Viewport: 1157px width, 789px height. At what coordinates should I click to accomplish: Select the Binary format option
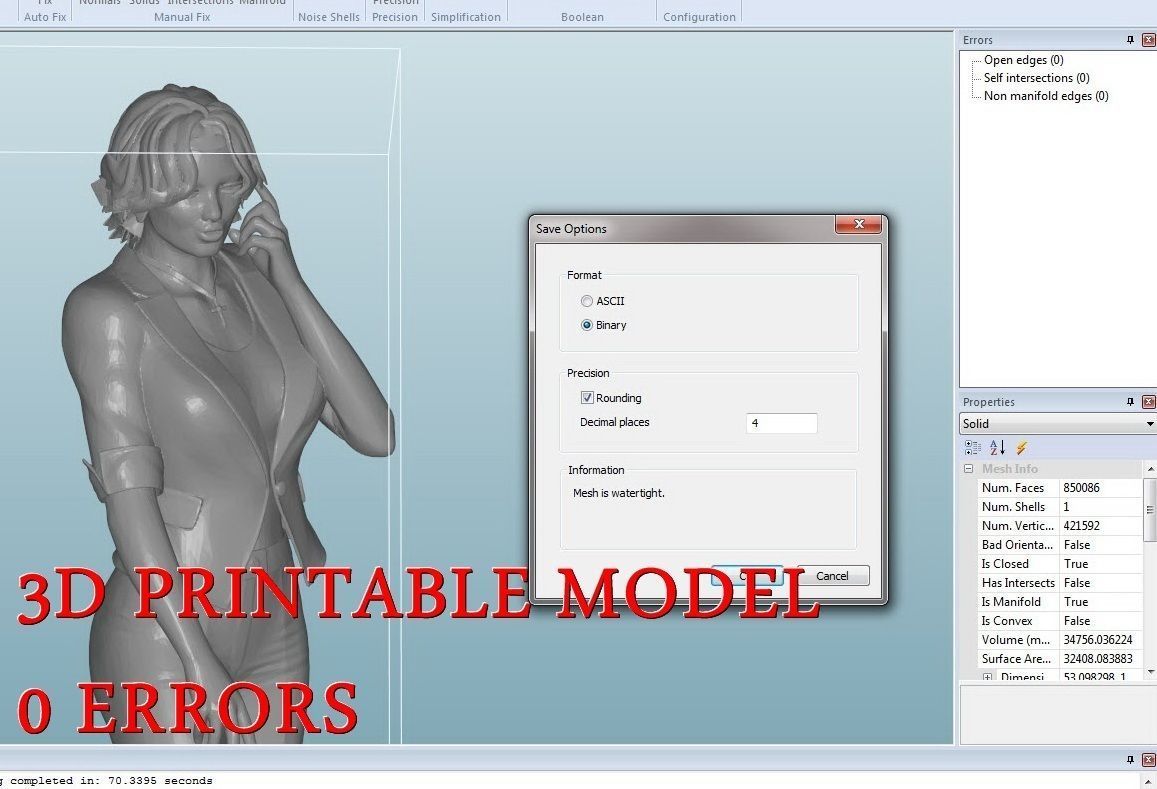[604, 325]
